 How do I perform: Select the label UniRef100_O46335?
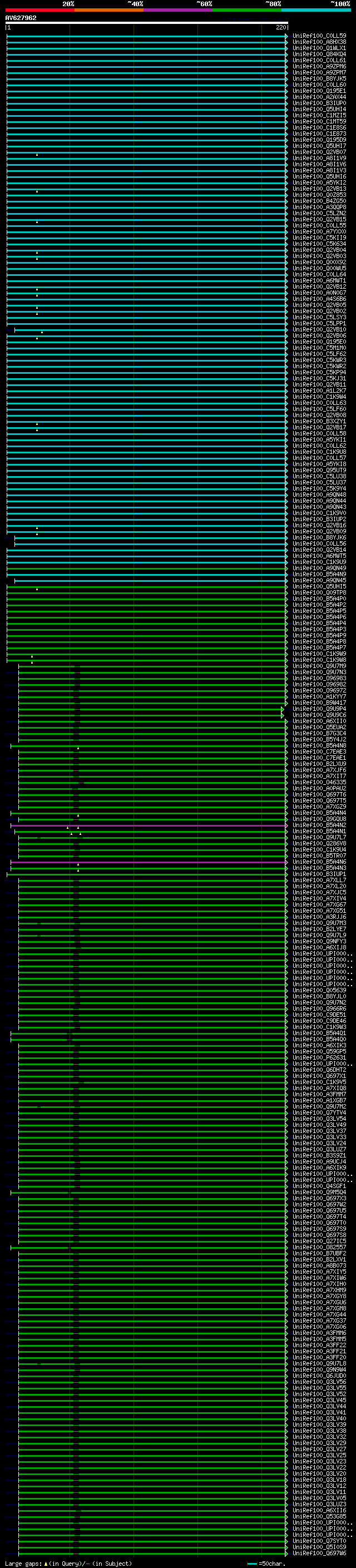click(x=319, y=782)
